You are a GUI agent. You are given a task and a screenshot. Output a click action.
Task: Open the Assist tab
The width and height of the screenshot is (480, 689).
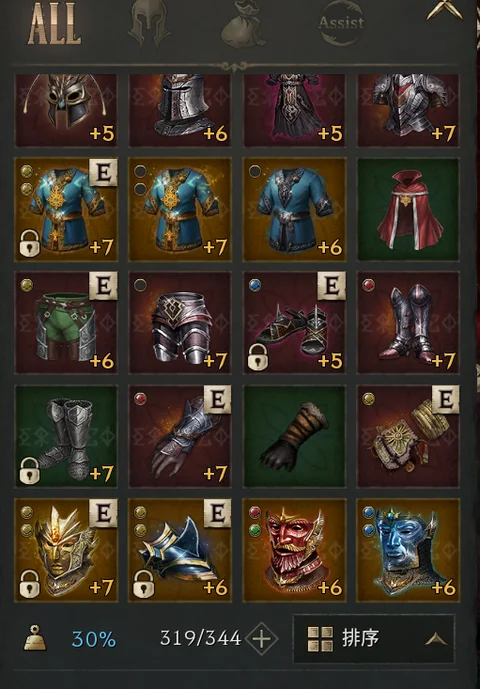tap(342, 23)
